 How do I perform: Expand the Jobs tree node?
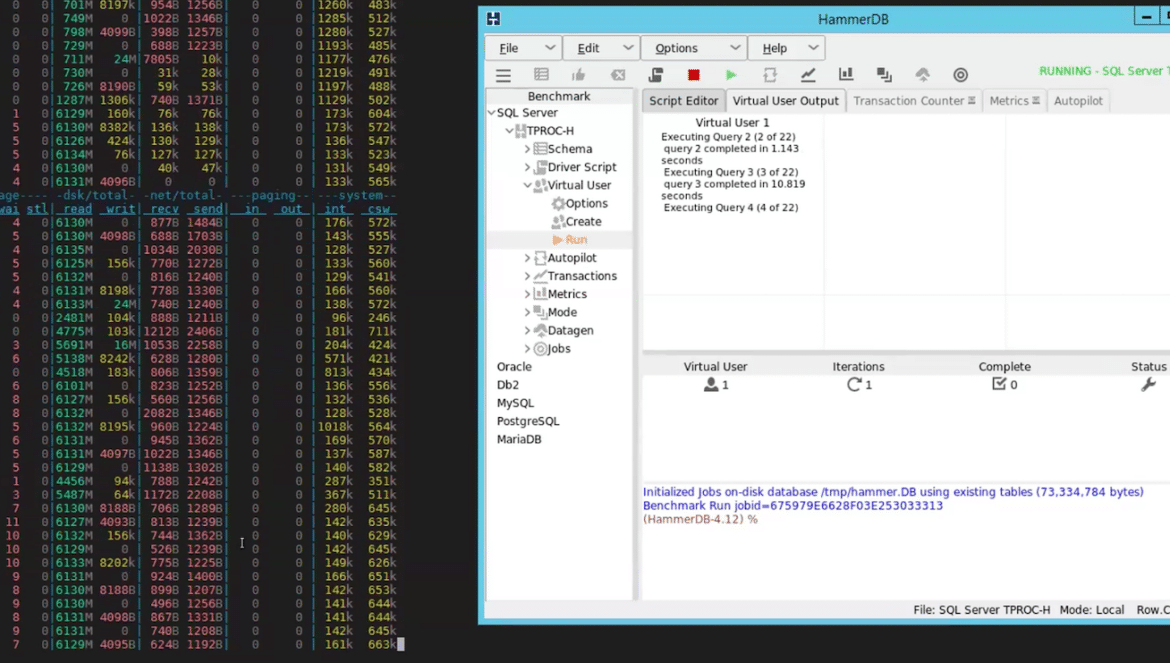pyautogui.click(x=528, y=348)
